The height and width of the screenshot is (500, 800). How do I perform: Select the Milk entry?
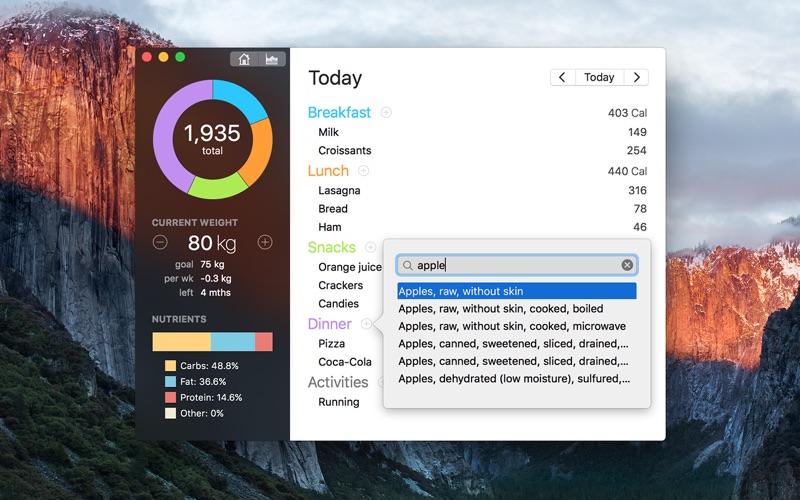pos(328,132)
